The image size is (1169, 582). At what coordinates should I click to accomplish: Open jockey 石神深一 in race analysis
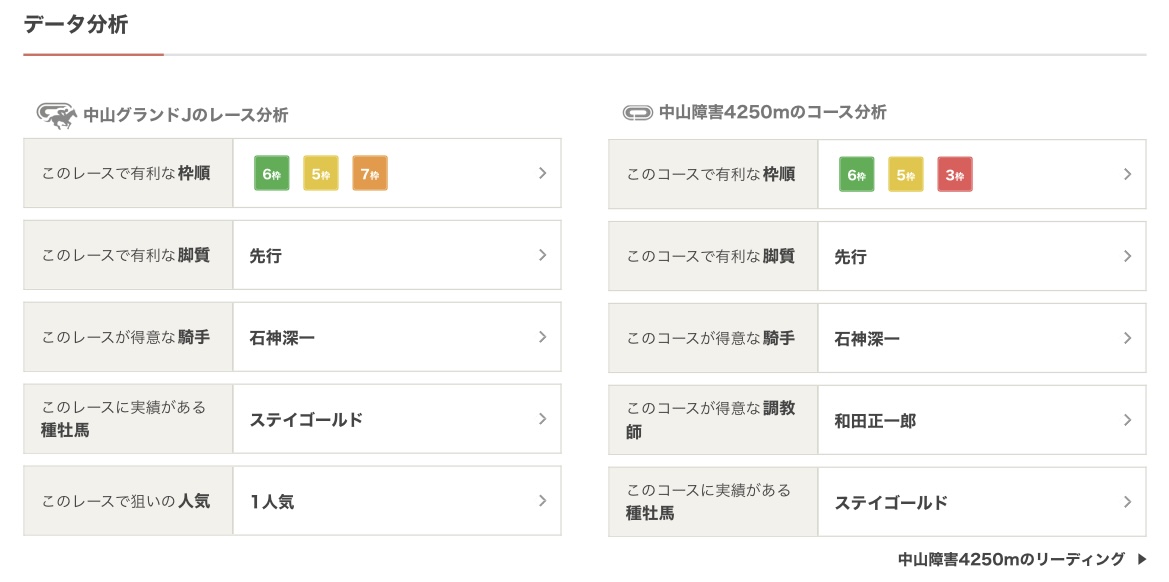(x=282, y=338)
